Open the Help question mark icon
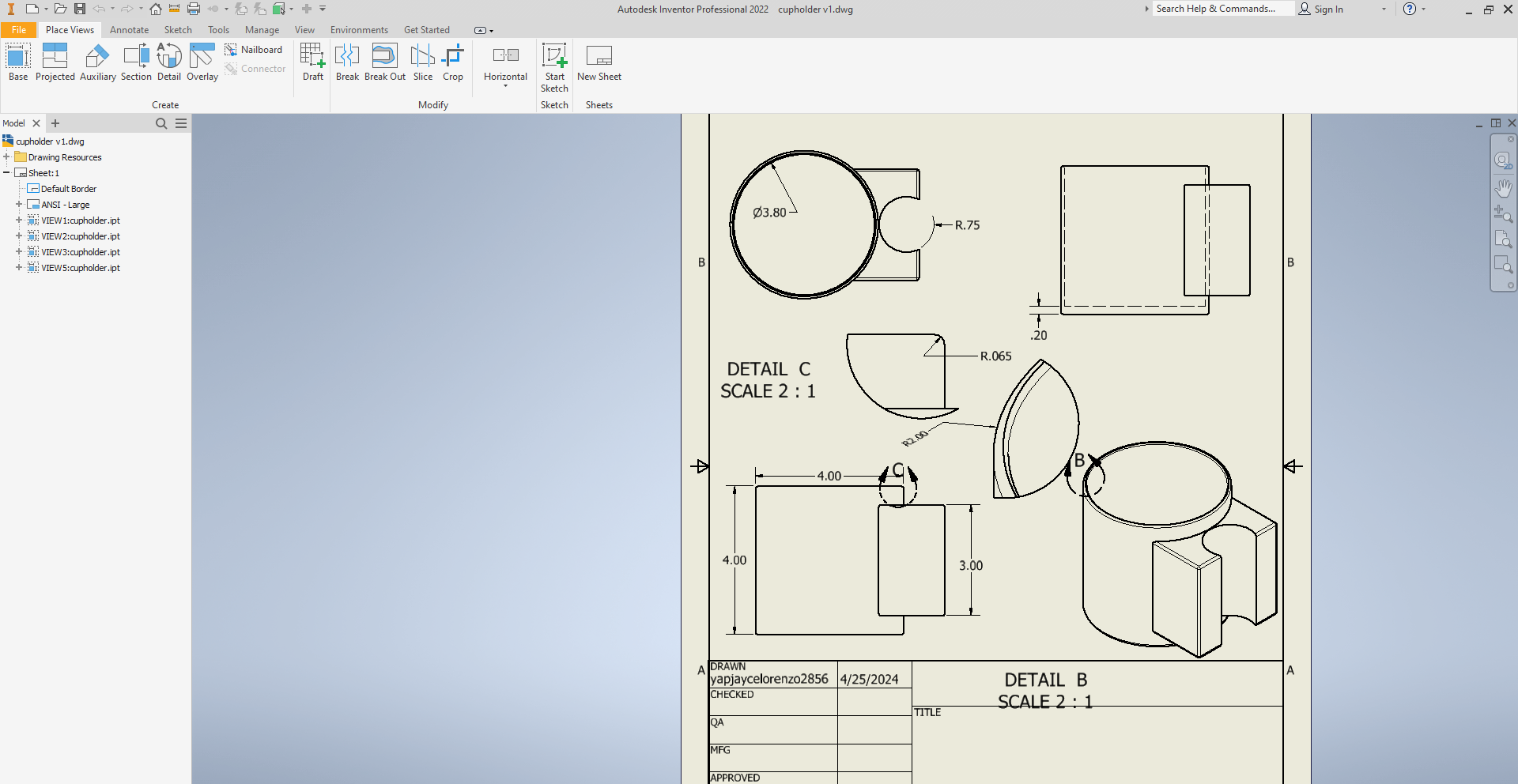Image resolution: width=1518 pixels, height=784 pixels. coord(1410,9)
